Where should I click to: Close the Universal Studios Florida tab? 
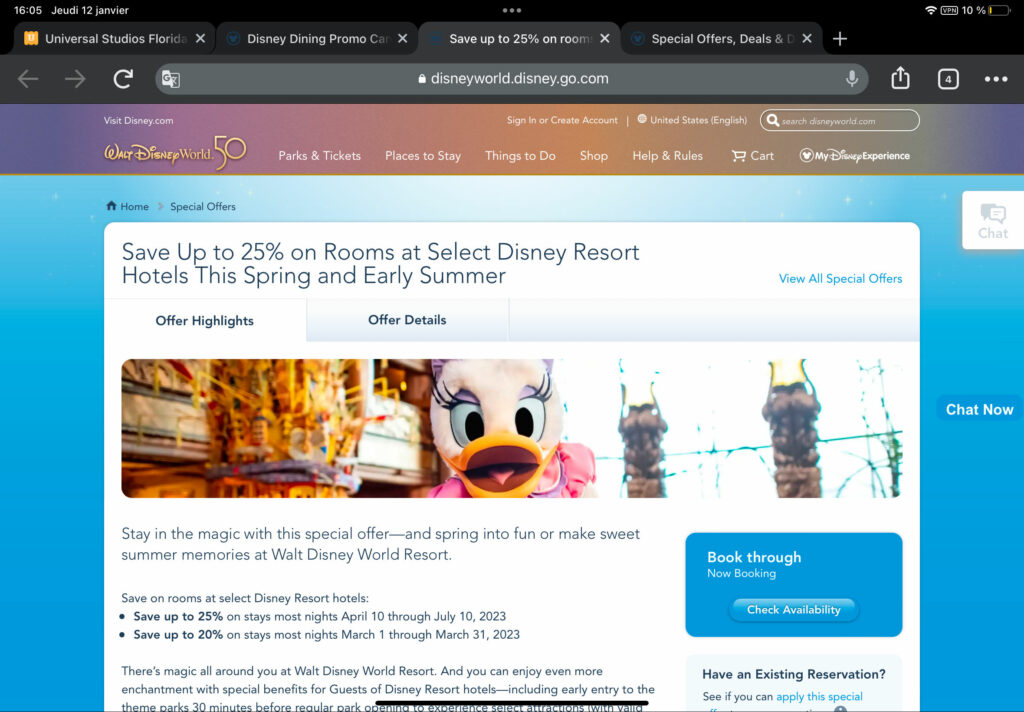tap(200, 39)
